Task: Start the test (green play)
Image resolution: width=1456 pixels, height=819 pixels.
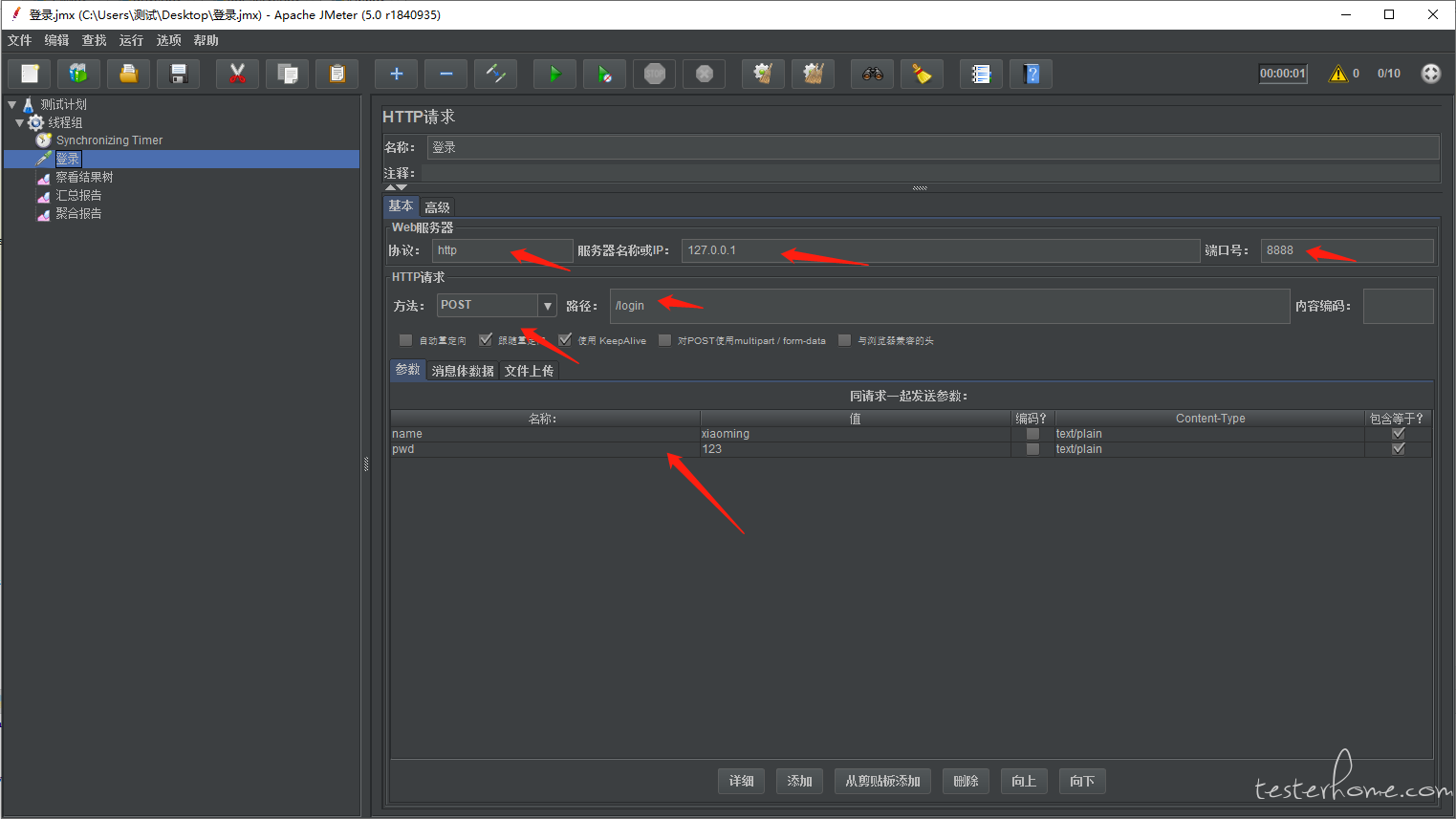Action: point(555,74)
